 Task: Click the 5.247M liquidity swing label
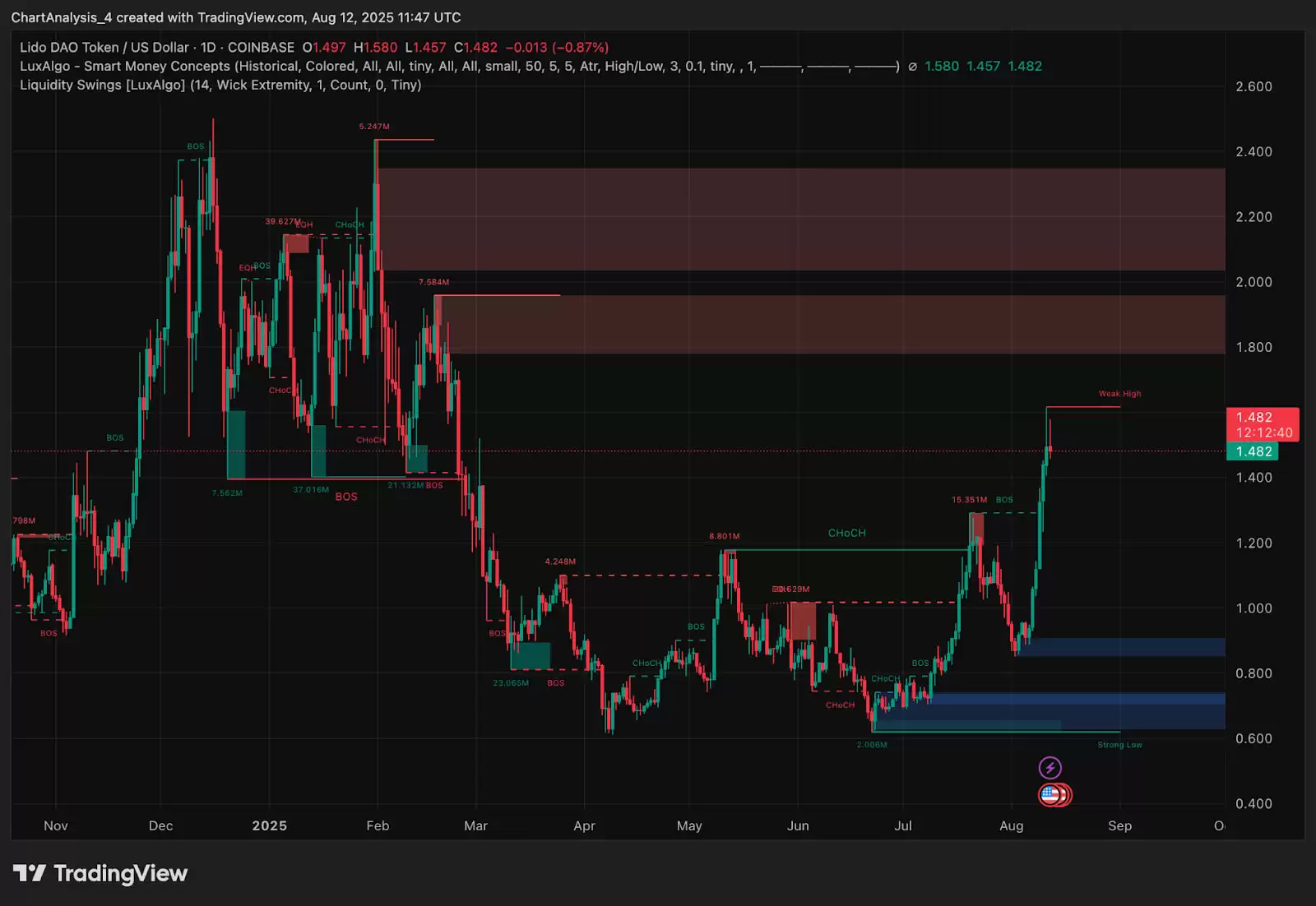[x=374, y=127]
